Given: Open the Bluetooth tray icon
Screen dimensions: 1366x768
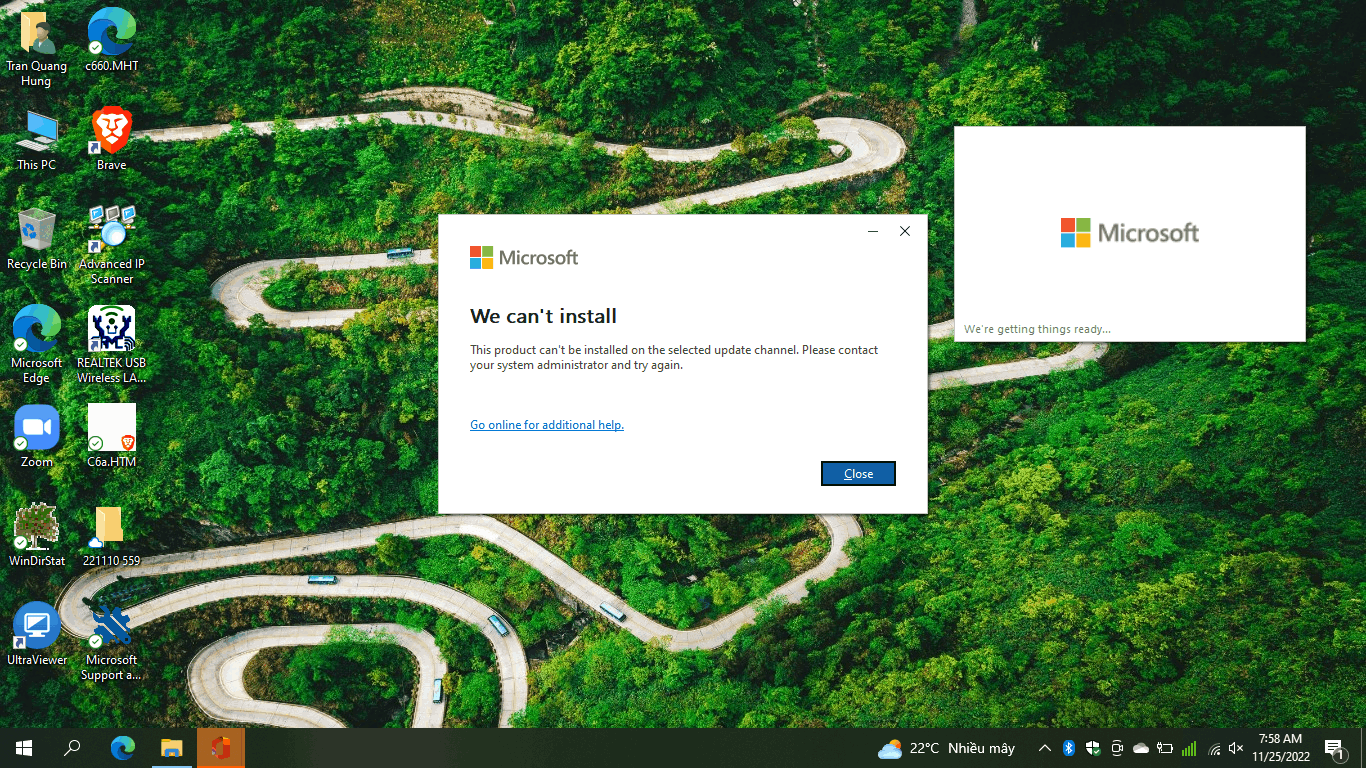Looking at the screenshot, I should tap(1068, 748).
